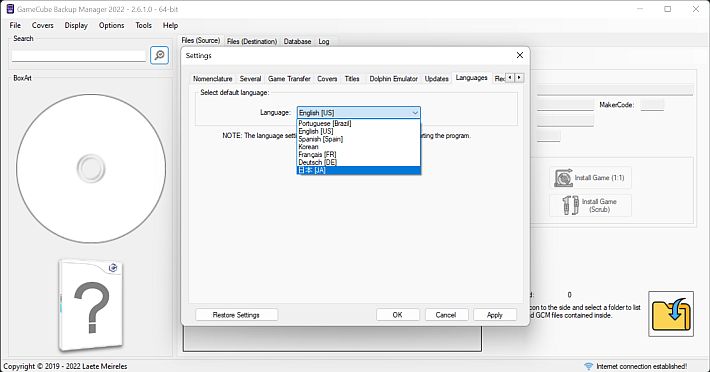The width and height of the screenshot is (710, 372).
Task: Click the search magnifier icon button
Action: 159,55
